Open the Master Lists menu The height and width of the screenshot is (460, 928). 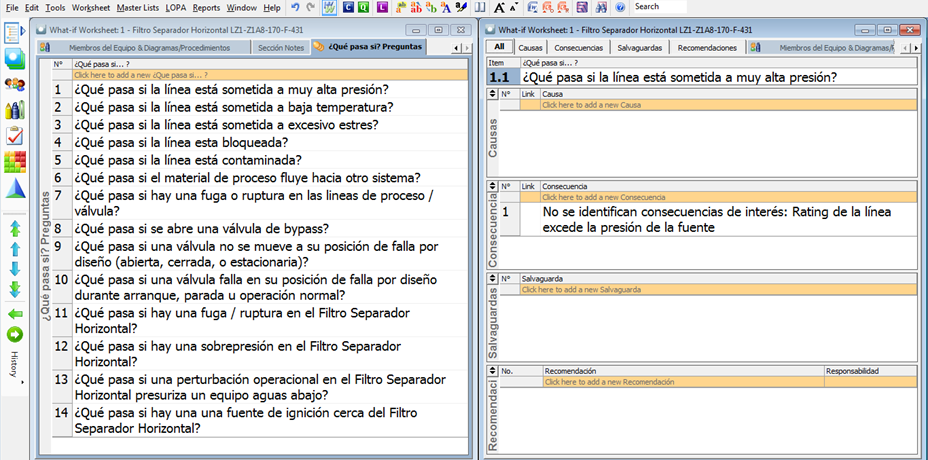(138, 8)
